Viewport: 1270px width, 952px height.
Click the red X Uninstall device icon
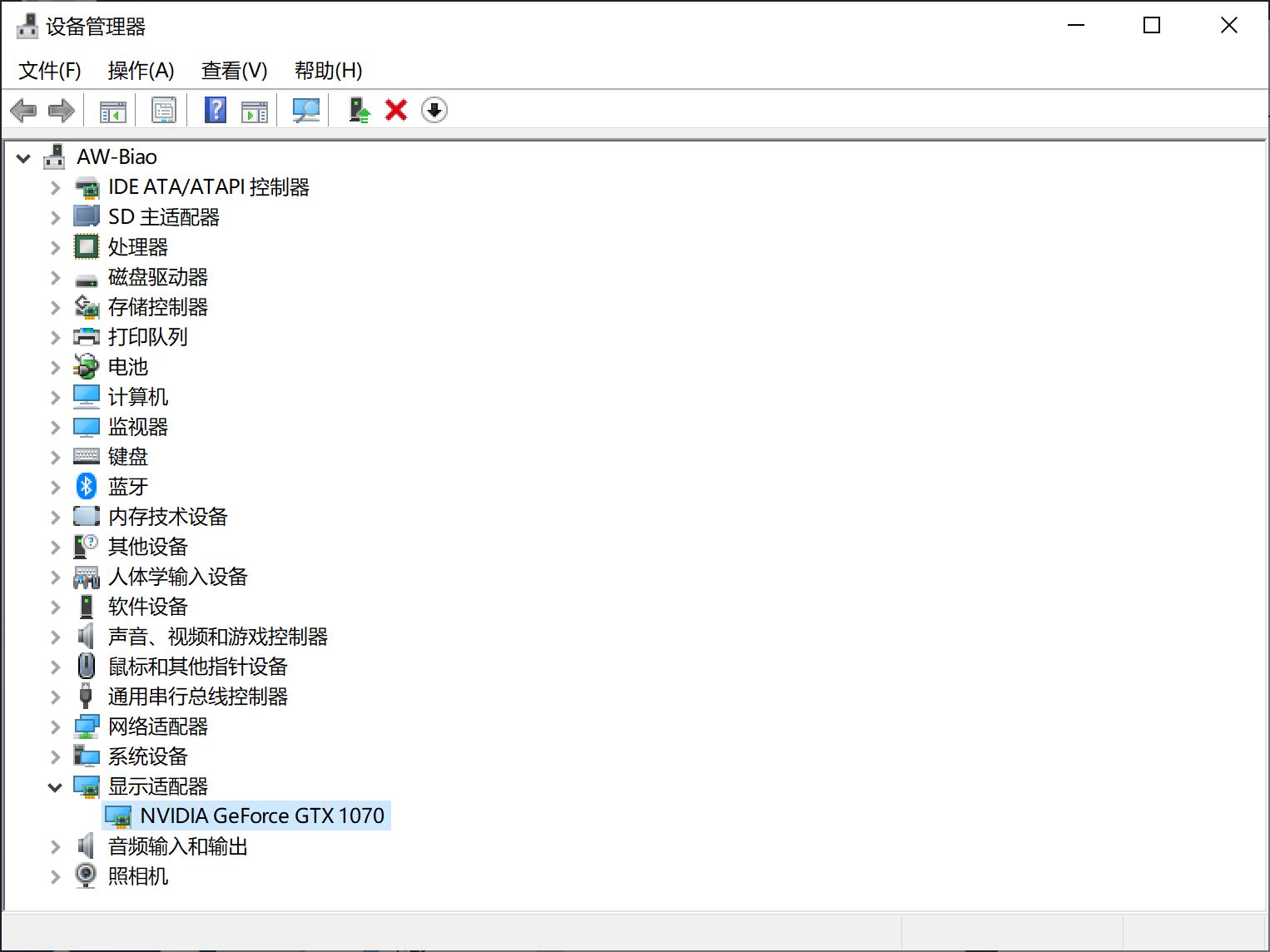click(x=396, y=110)
